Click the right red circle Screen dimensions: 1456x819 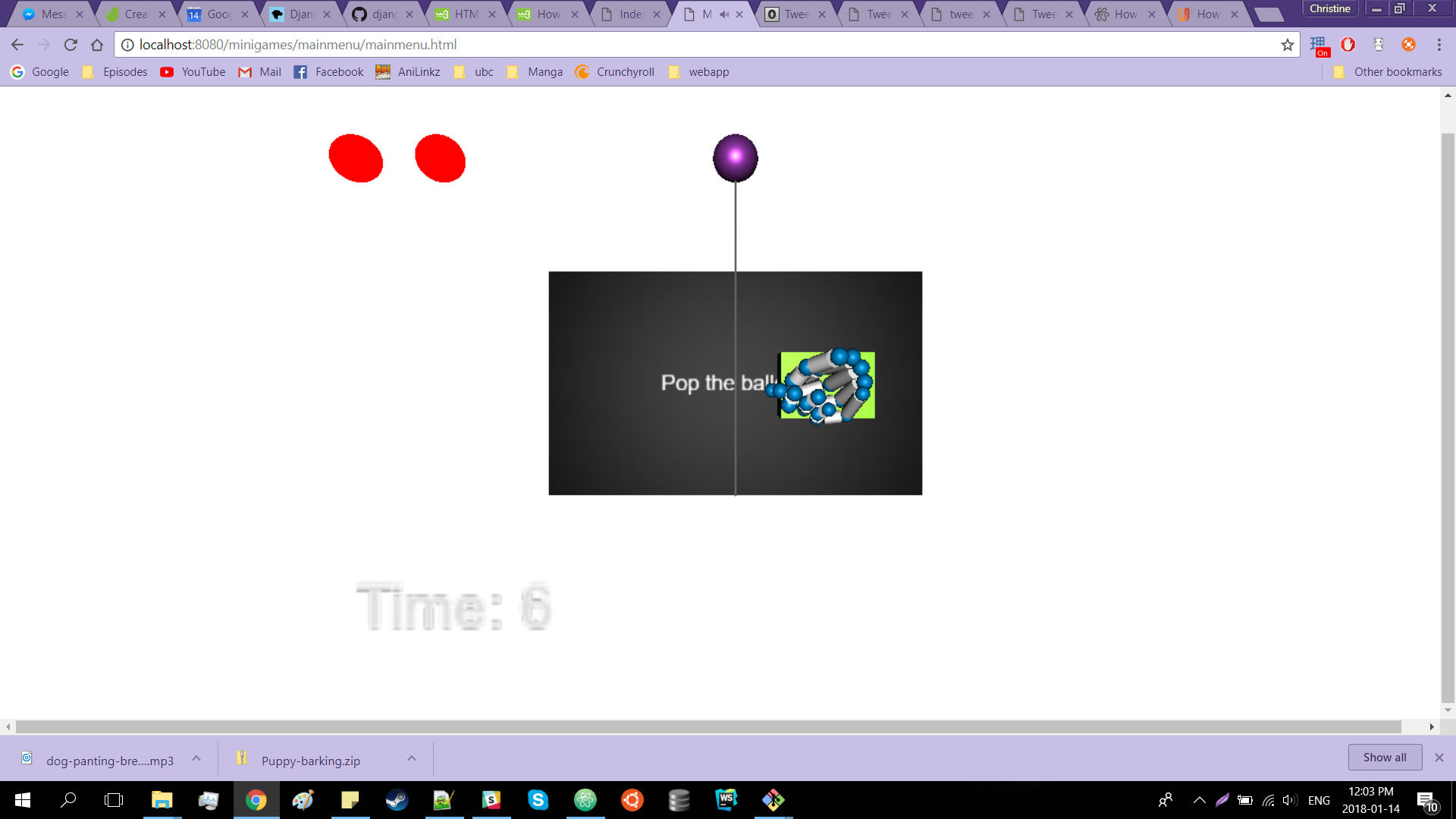point(440,158)
